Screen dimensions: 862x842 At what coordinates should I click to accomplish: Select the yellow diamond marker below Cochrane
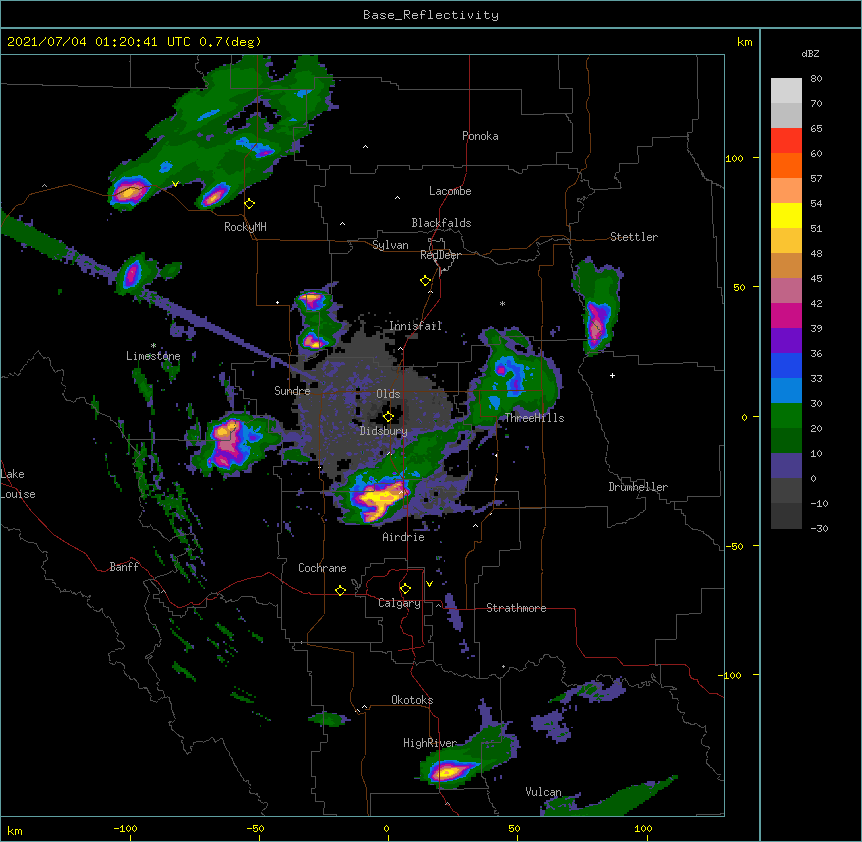click(x=340, y=590)
